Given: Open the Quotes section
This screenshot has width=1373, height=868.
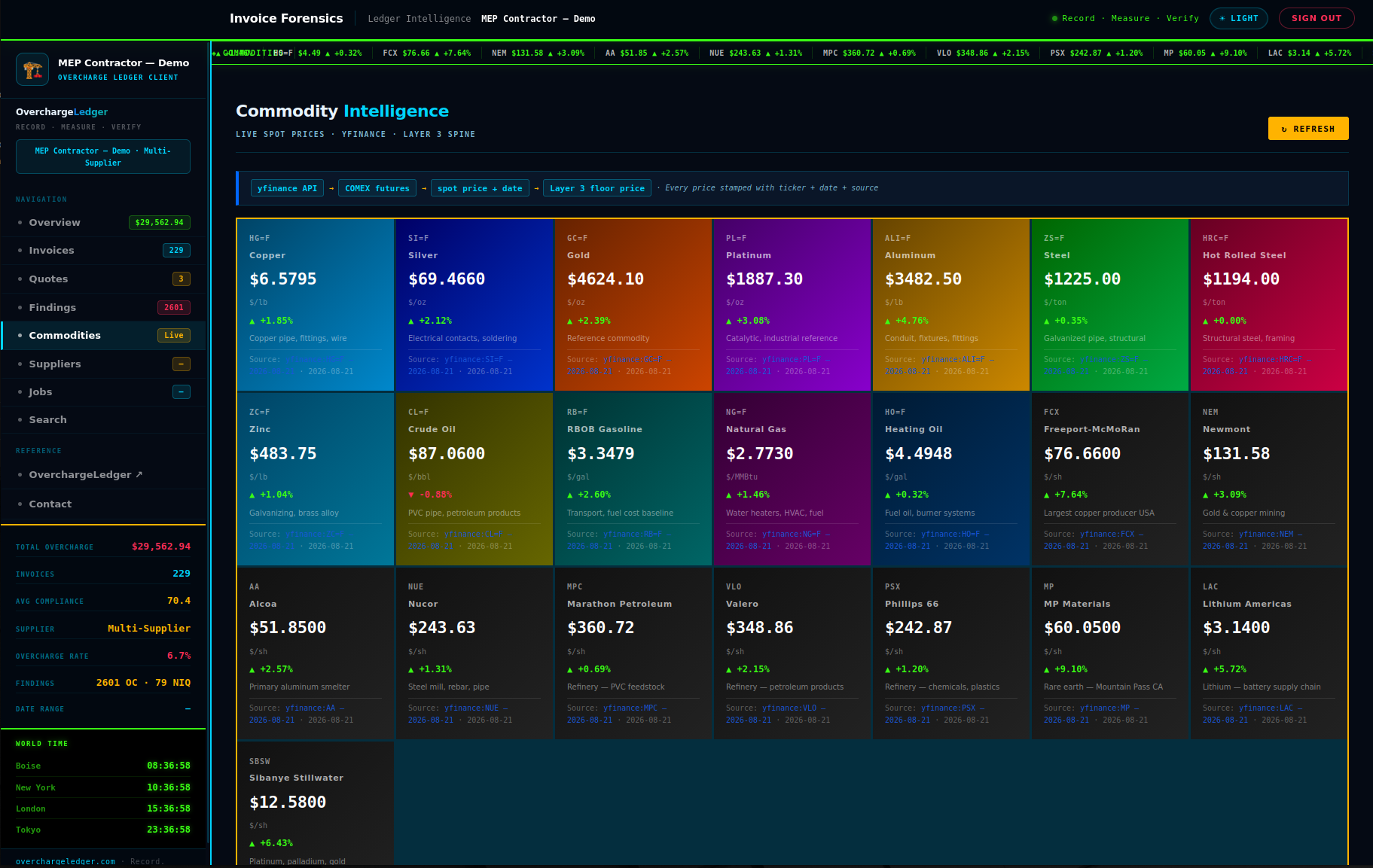Looking at the screenshot, I should 103,279.
